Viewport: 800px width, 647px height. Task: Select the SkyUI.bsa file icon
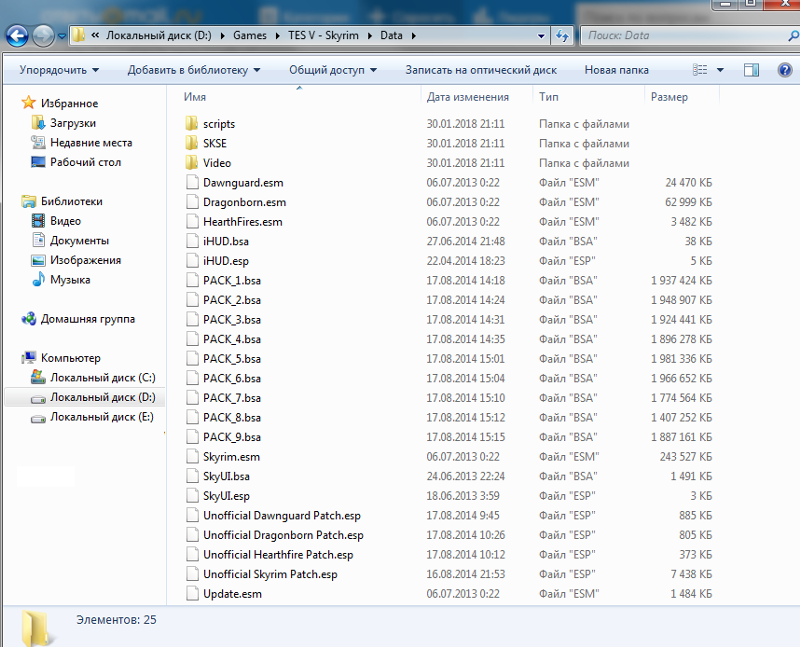coord(192,476)
